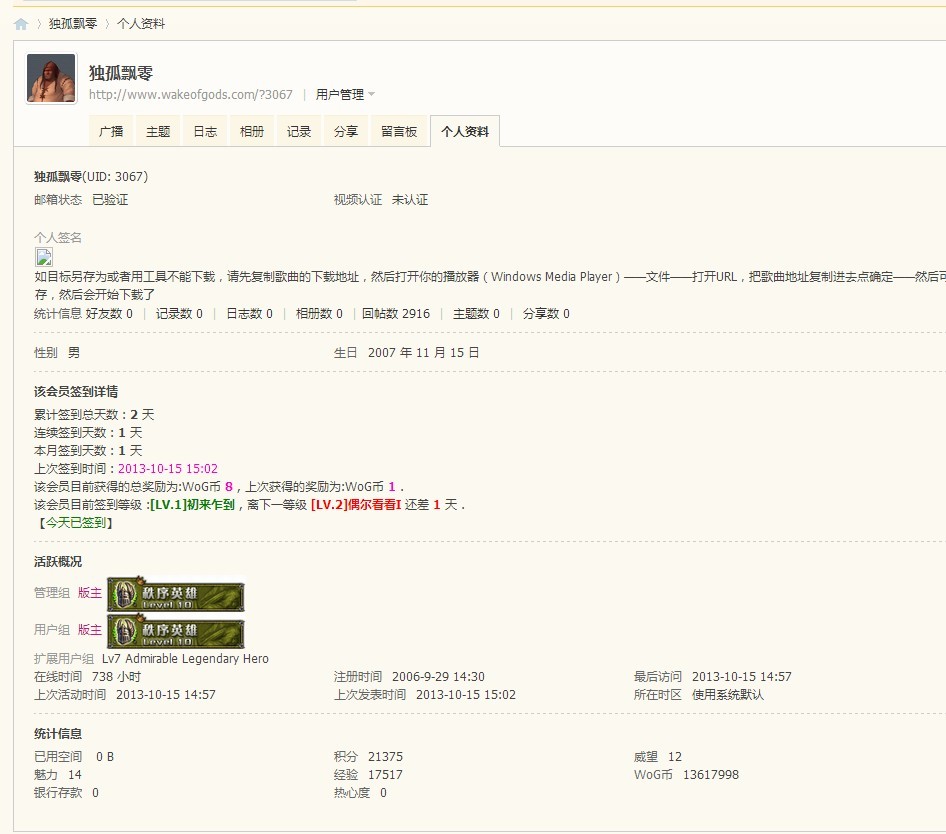Viewport: 946px width, 834px height.
Task: Go to the forum home icon
Action: [21, 24]
